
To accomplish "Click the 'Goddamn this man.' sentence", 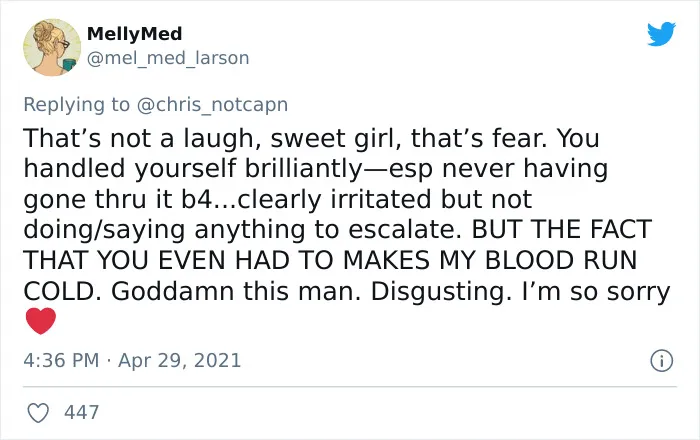I will tap(235, 292).
